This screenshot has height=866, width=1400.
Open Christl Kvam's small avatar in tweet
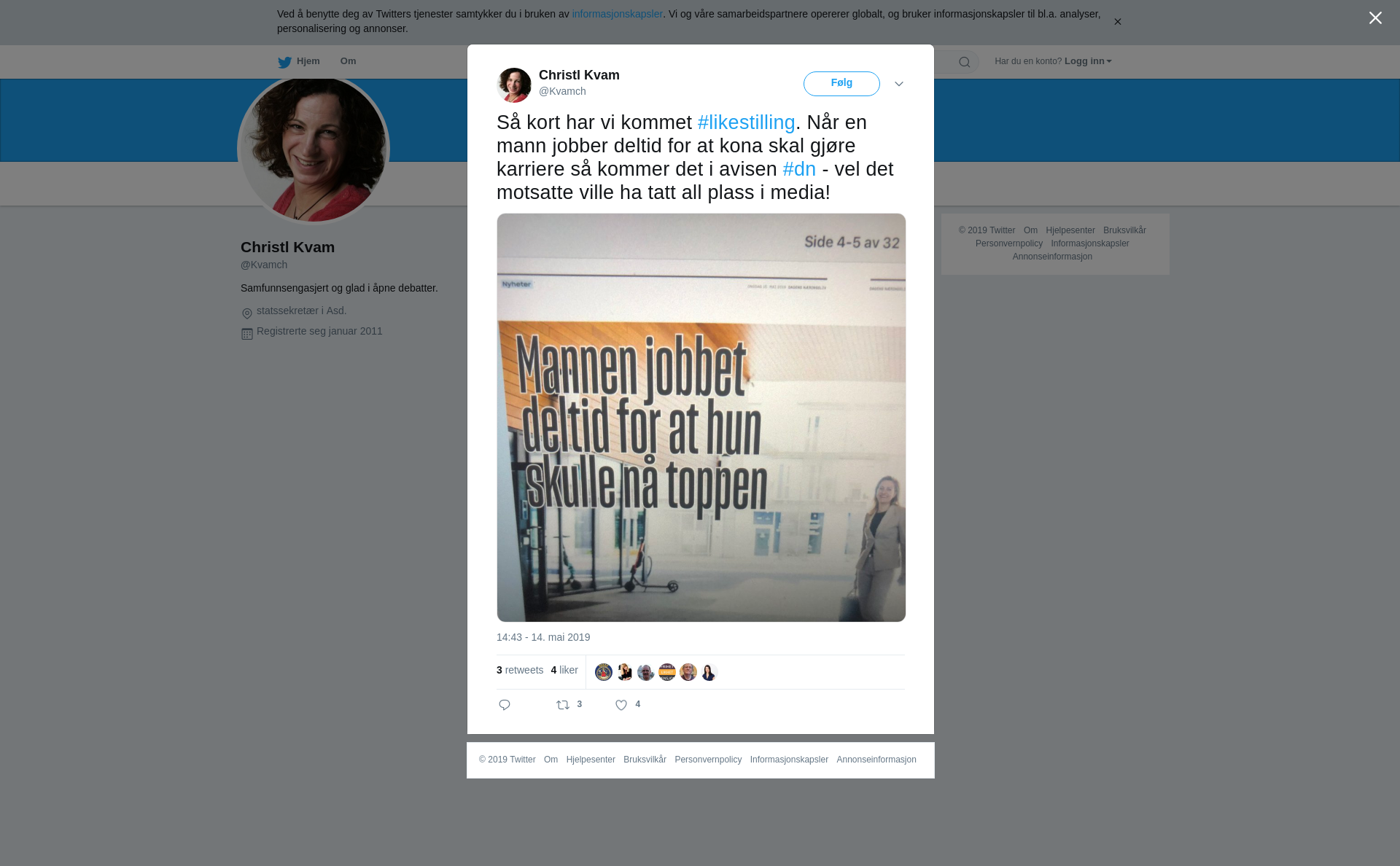[514, 85]
